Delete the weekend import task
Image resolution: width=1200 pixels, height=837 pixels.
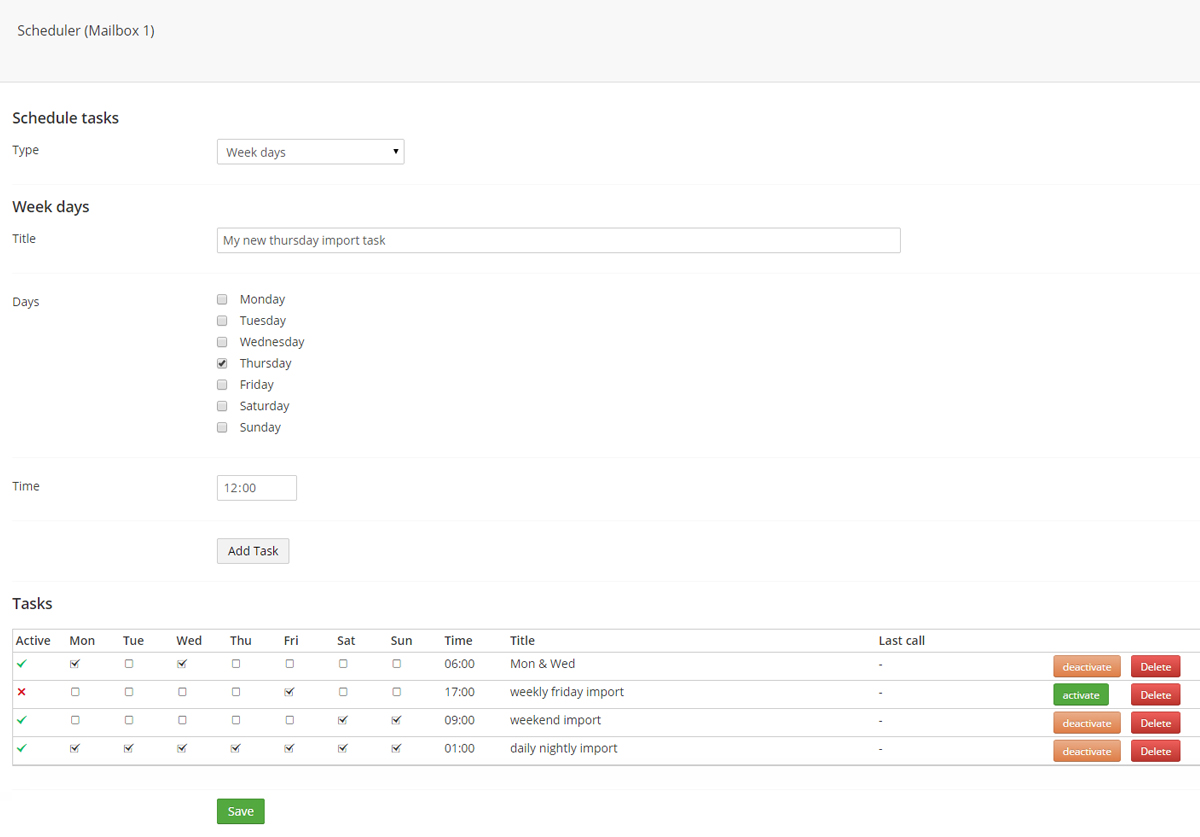(x=1156, y=723)
